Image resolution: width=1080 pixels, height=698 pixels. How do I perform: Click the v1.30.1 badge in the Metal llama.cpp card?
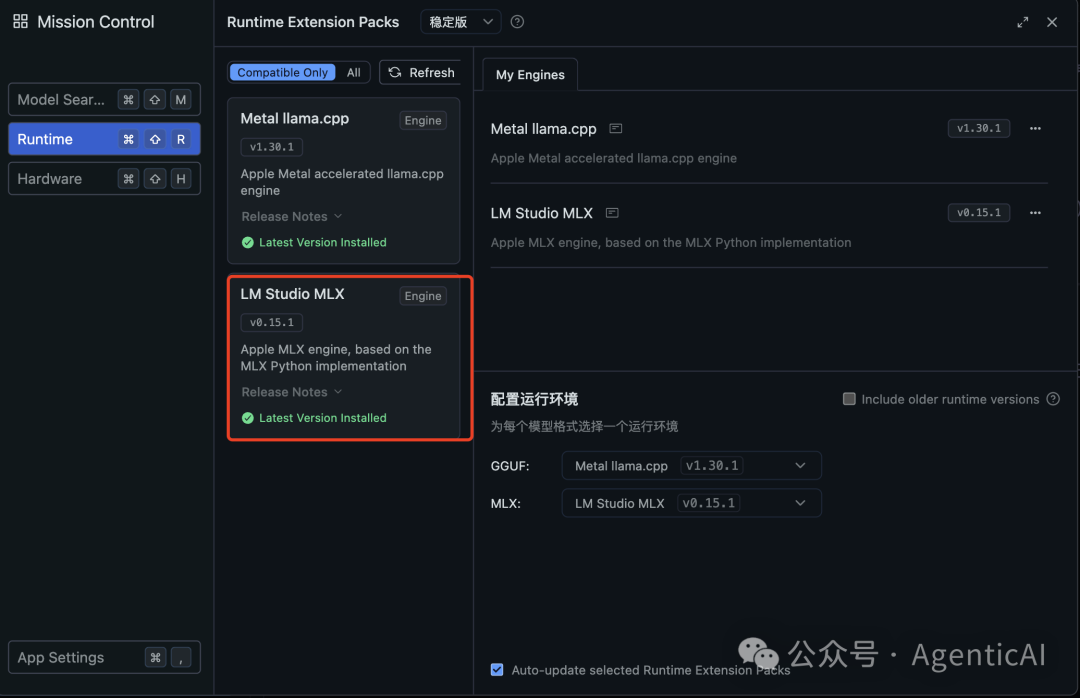click(271, 147)
